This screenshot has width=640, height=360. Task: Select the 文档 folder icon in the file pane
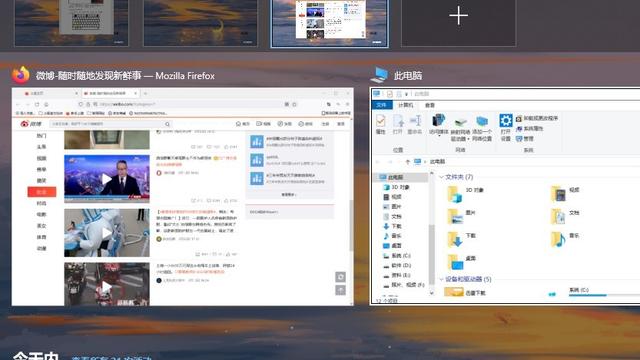pos(558,217)
